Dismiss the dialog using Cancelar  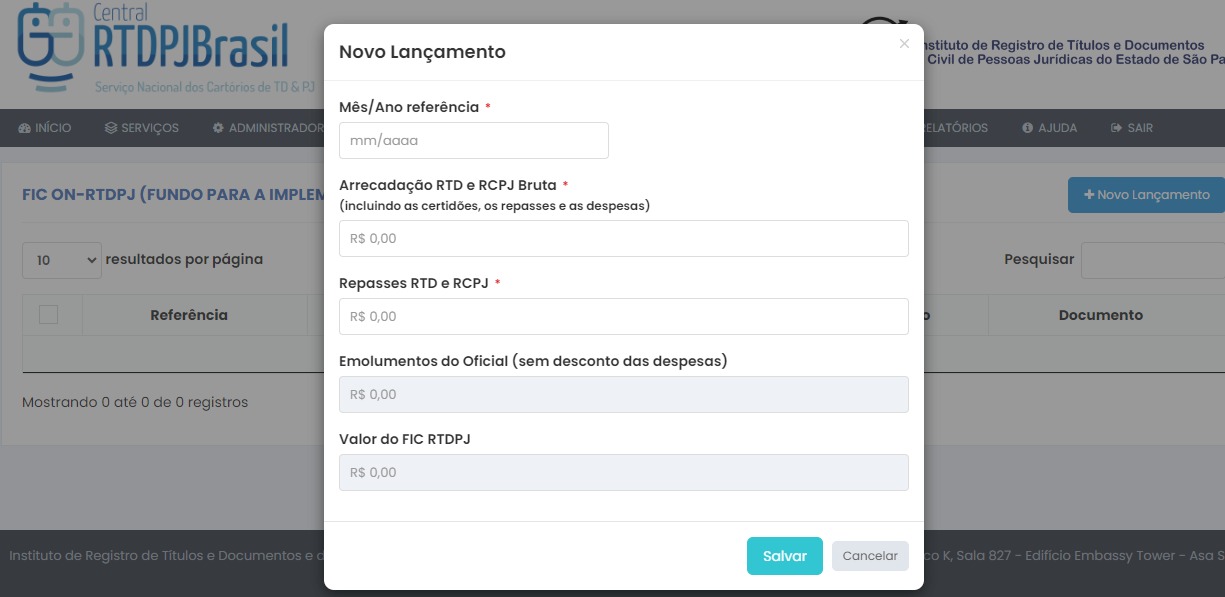[870, 556]
